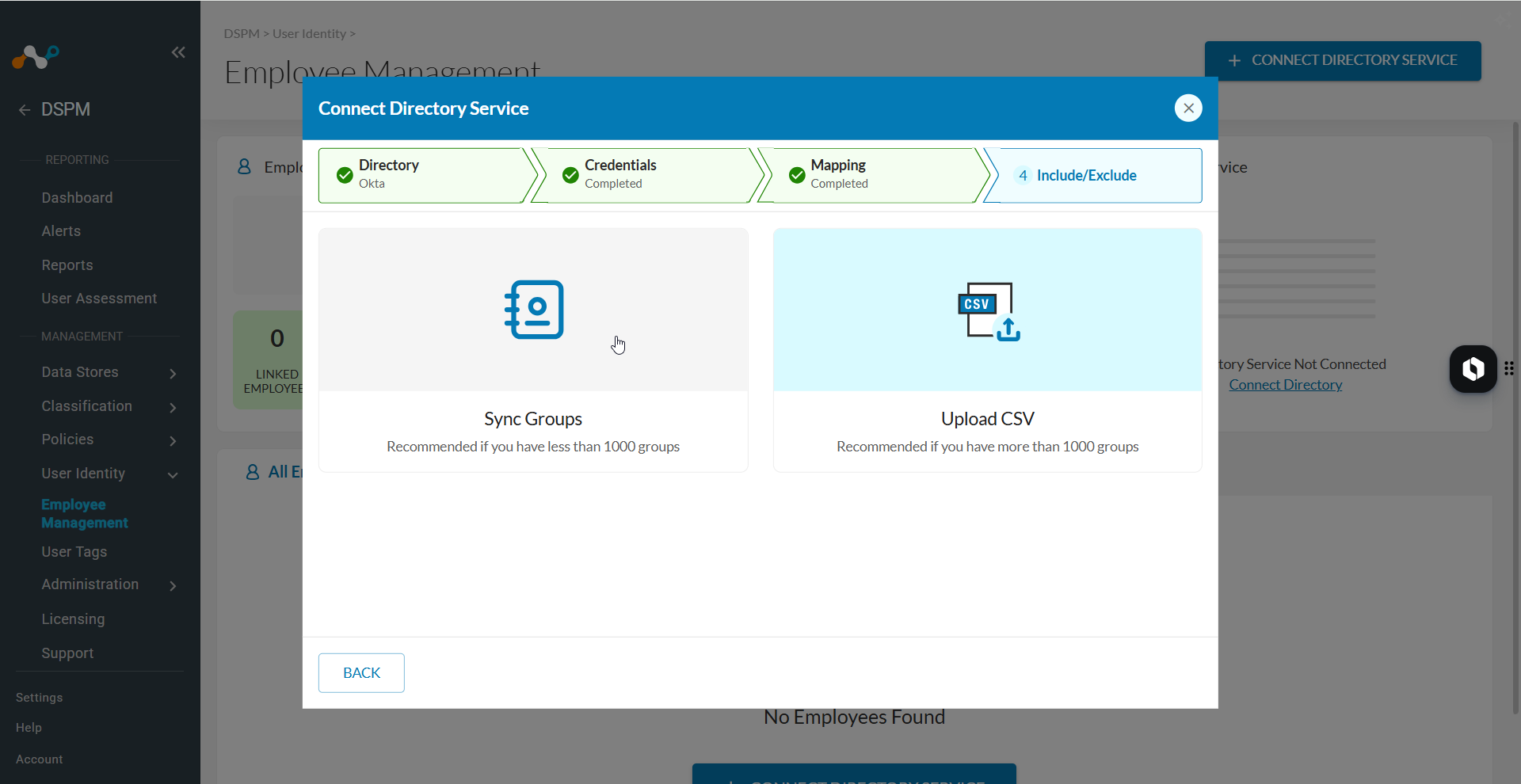Screen dimensions: 1521x784
Task: Click the green check on Directory step
Action: coord(345,175)
